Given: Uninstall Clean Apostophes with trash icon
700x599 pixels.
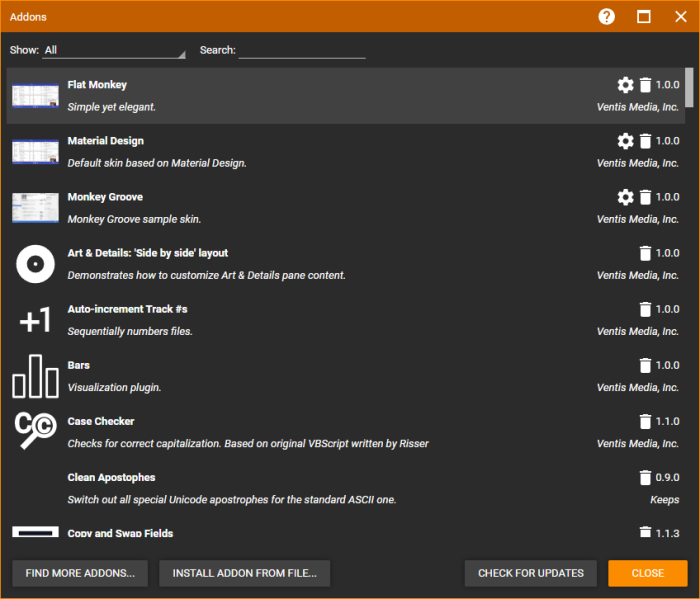Looking at the screenshot, I should point(645,478).
